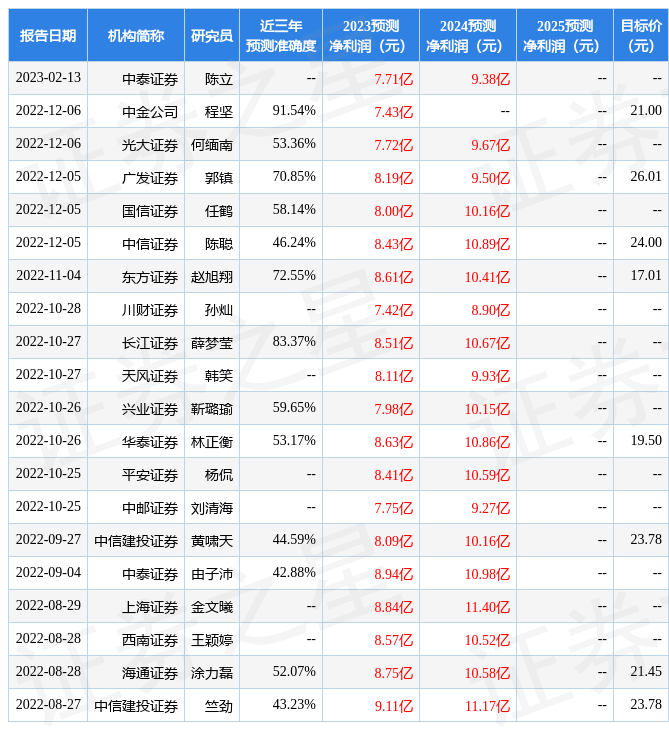669x730 pixels.
Task: Click researcher name 何缅南
Action: pos(212,145)
